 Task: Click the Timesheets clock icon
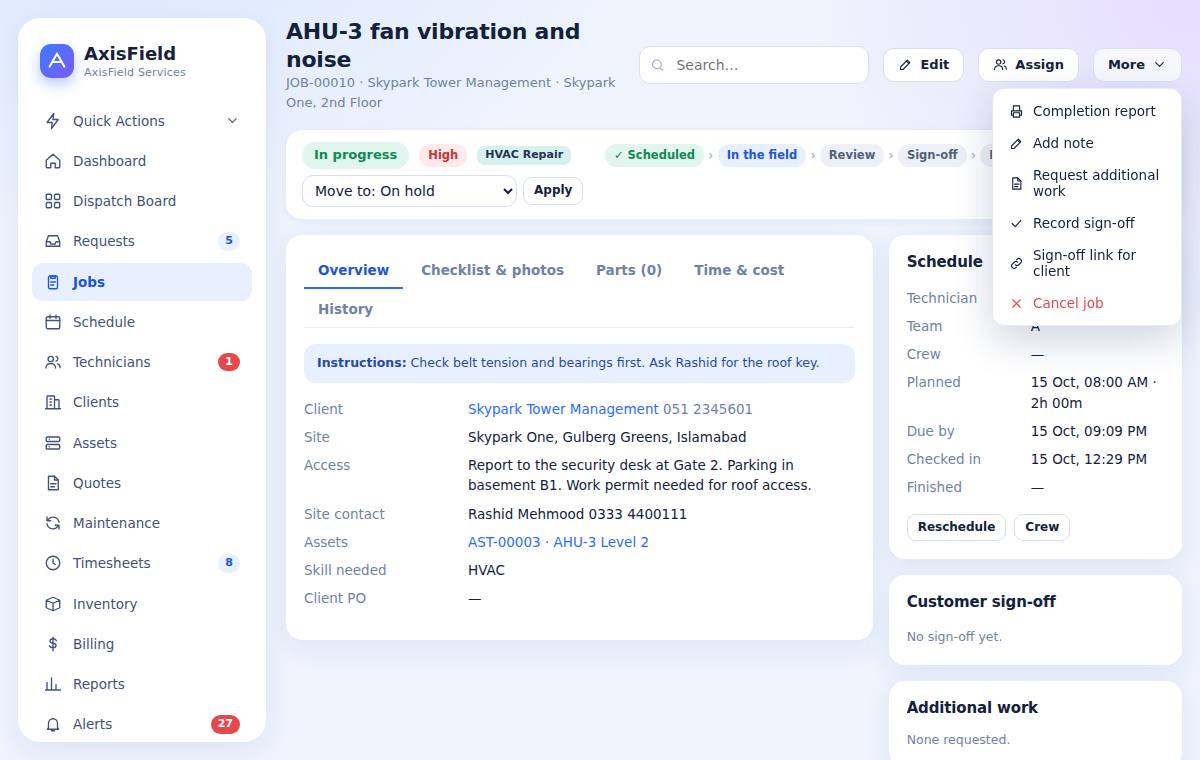point(53,563)
